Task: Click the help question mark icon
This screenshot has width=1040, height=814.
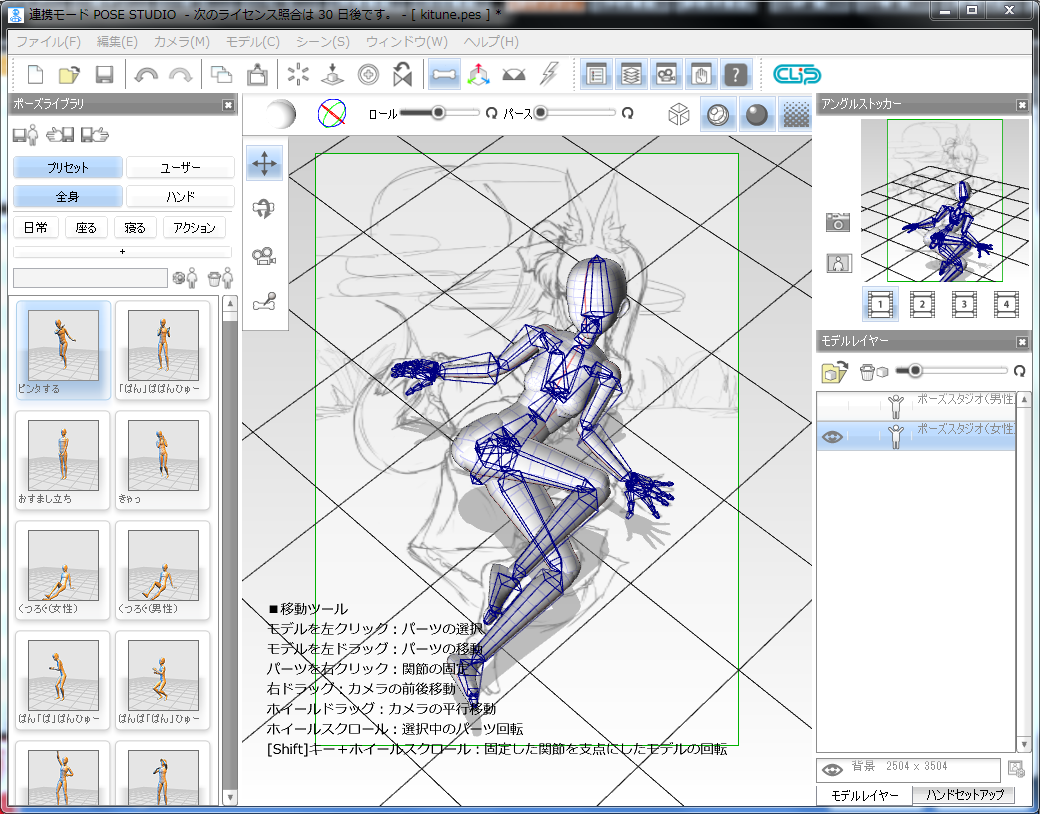Action: pyautogui.click(x=735, y=74)
